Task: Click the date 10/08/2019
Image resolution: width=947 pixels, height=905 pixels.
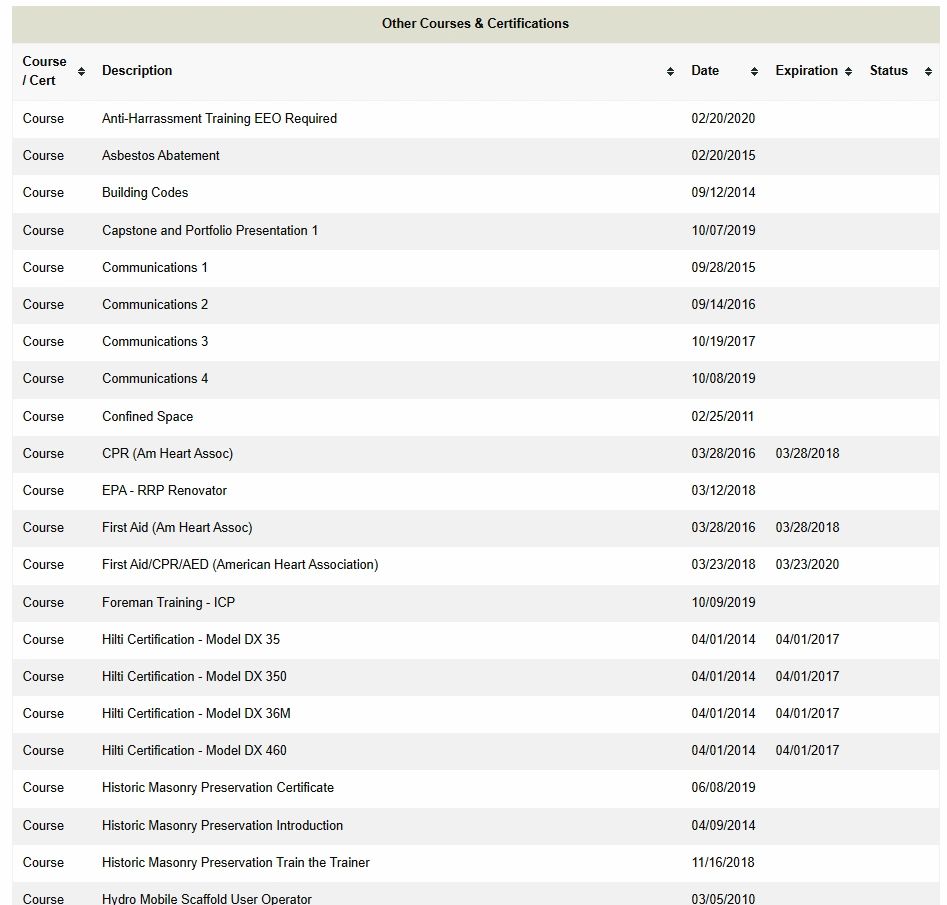Action: pos(723,379)
